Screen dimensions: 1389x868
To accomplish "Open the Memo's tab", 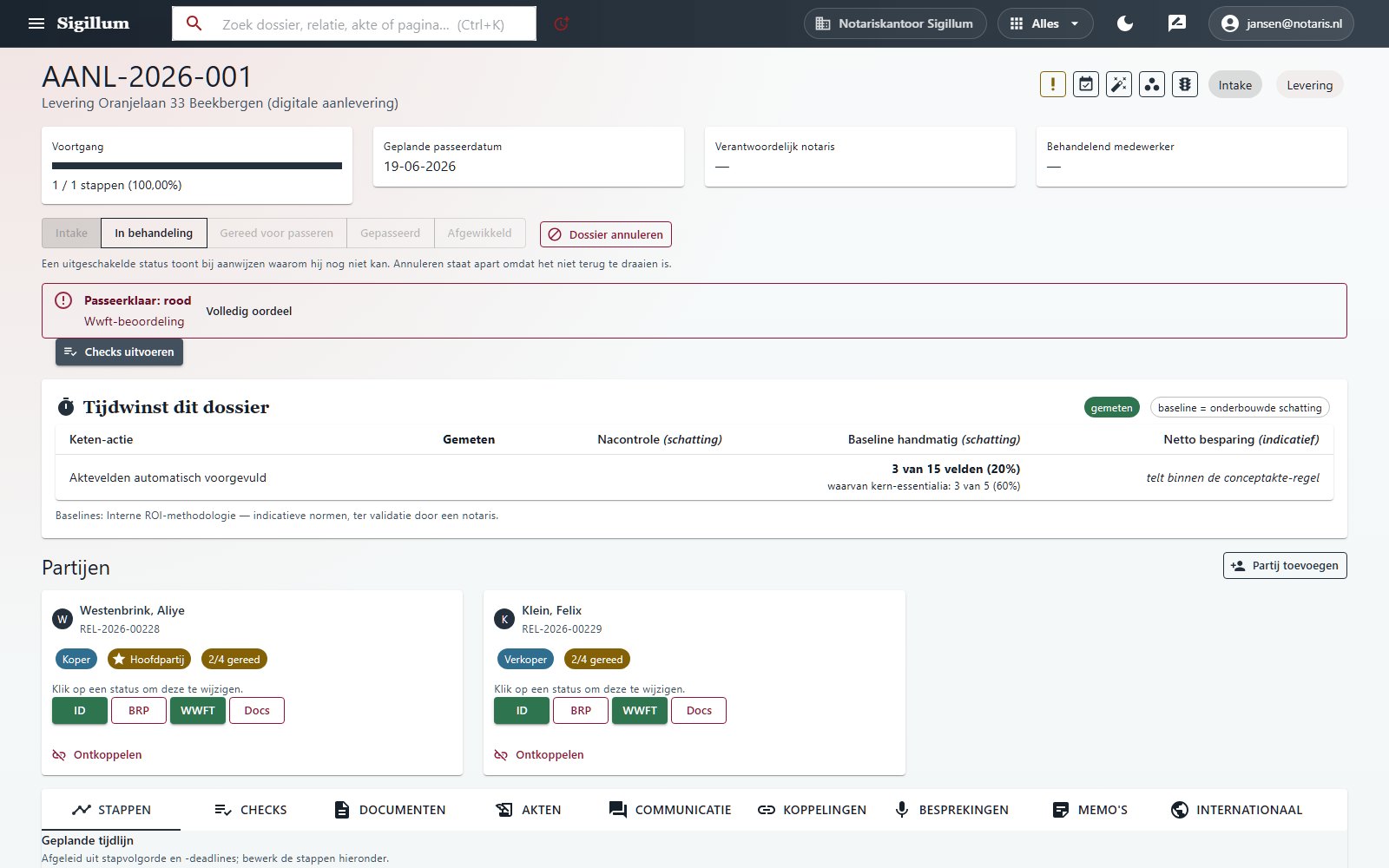I will tap(1089, 810).
